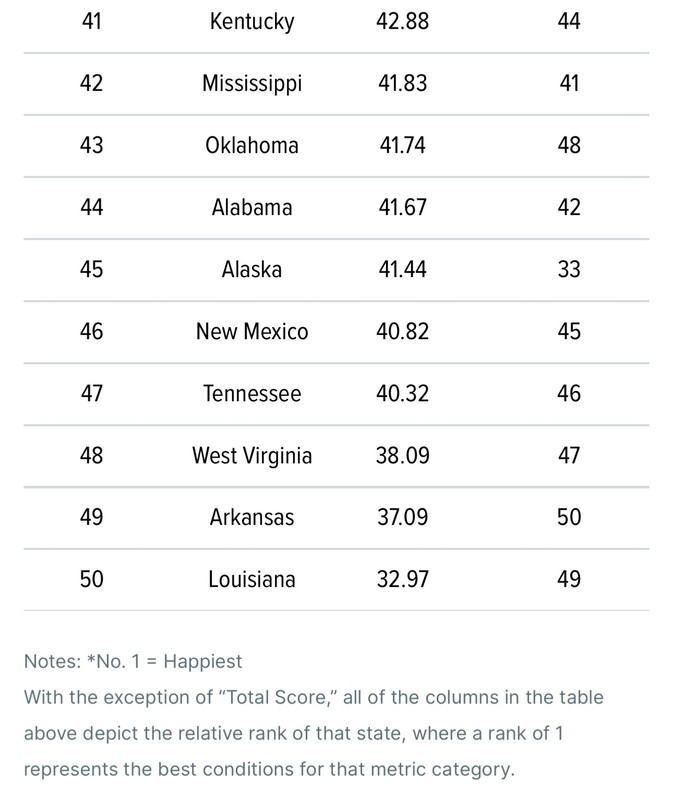
Task: Click overall rank 42 for Mississippi
Action: pos(91,83)
